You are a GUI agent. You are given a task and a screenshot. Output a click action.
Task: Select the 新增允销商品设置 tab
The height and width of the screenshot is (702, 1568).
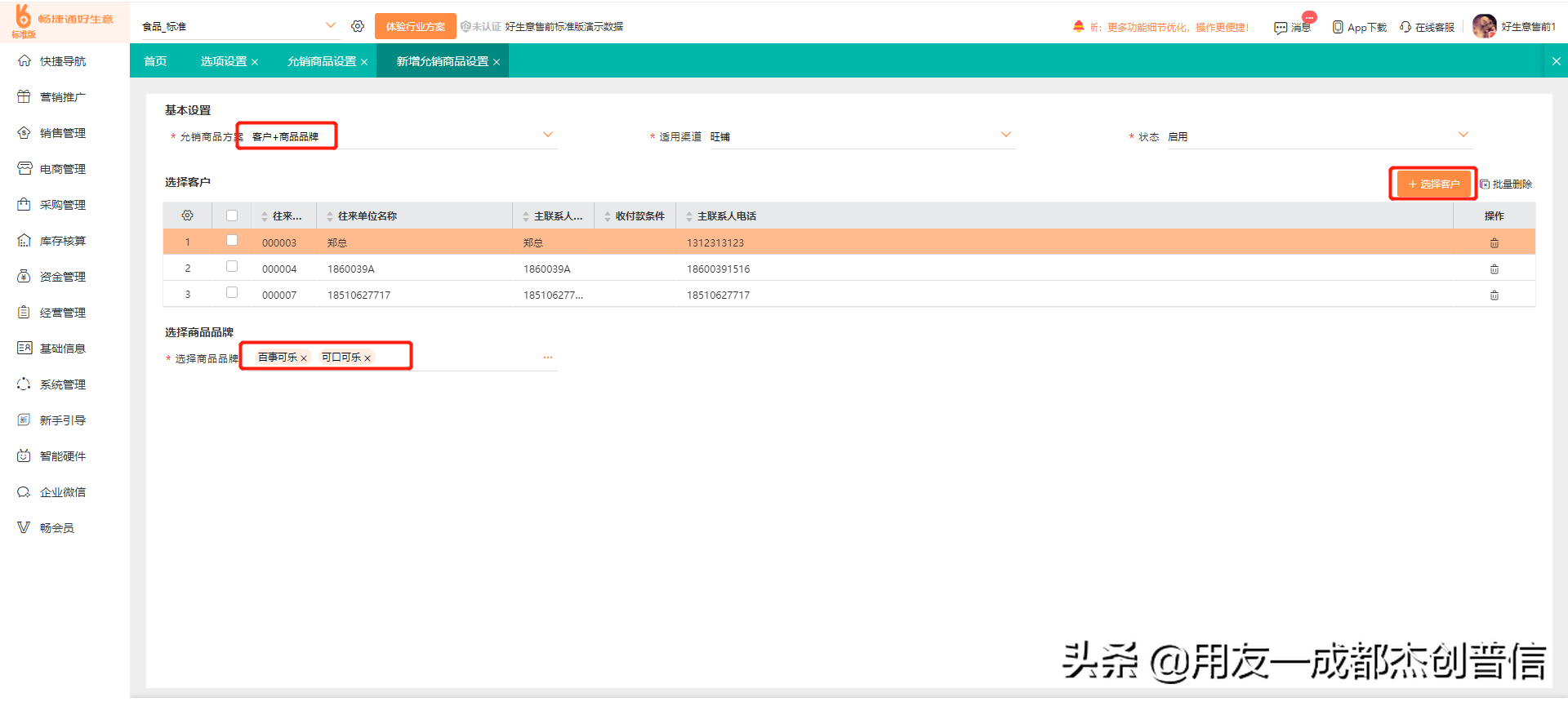pos(443,61)
